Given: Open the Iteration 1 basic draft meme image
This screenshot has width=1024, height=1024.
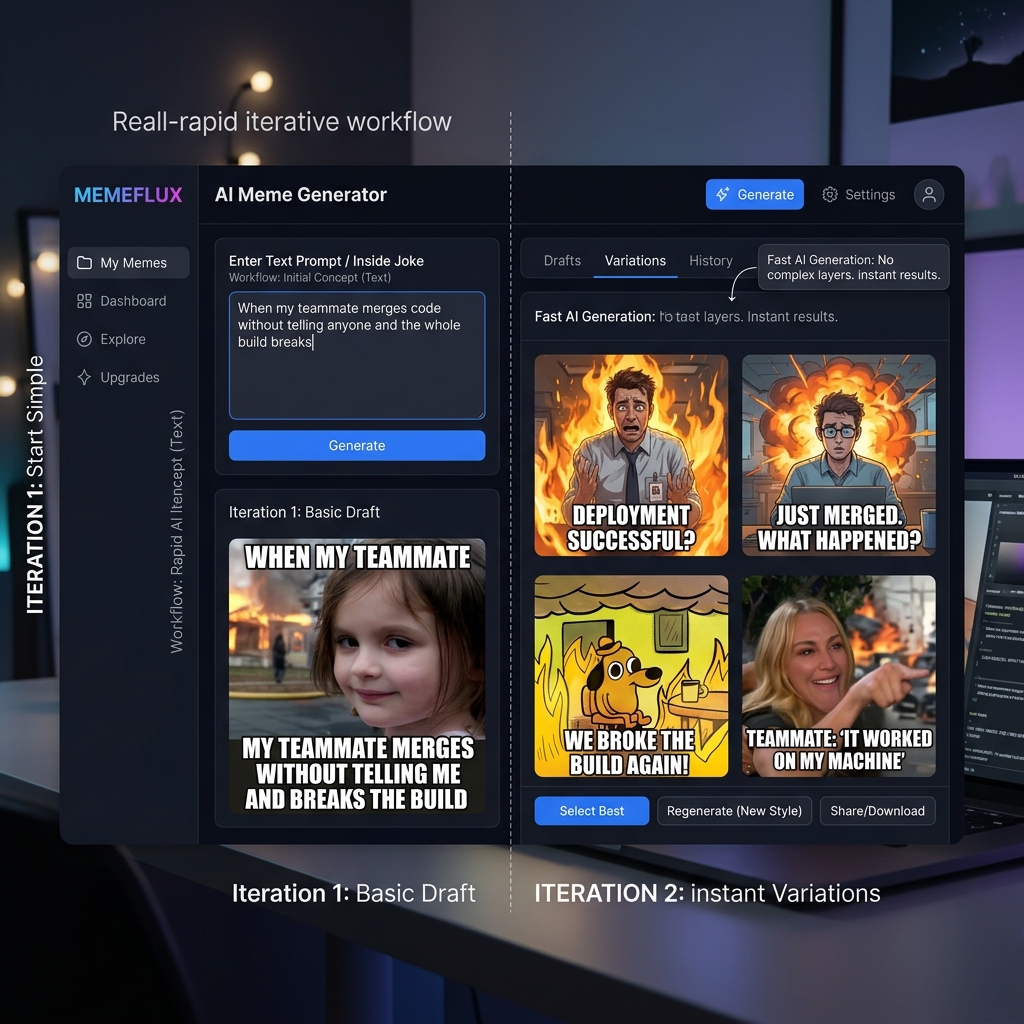Looking at the screenshot, I should click(x=357, y=676).
